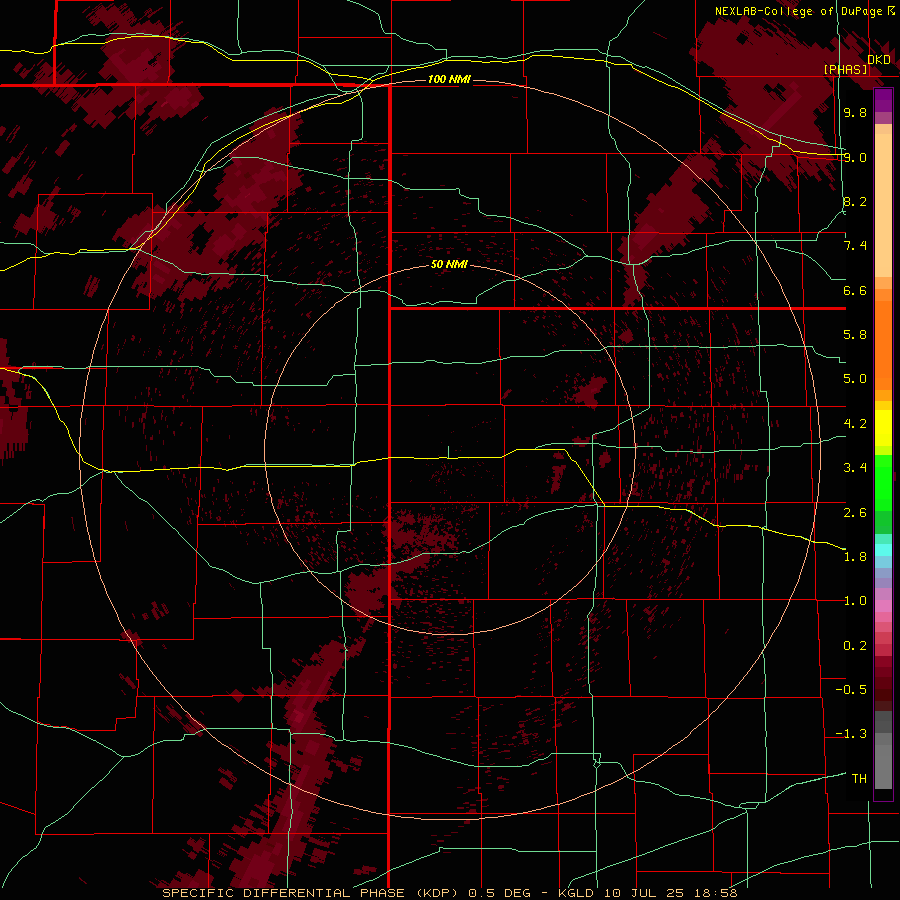900x900 pixels.
Task: Click the purple band topping the color scale
Action: click(x=883, y=100)
